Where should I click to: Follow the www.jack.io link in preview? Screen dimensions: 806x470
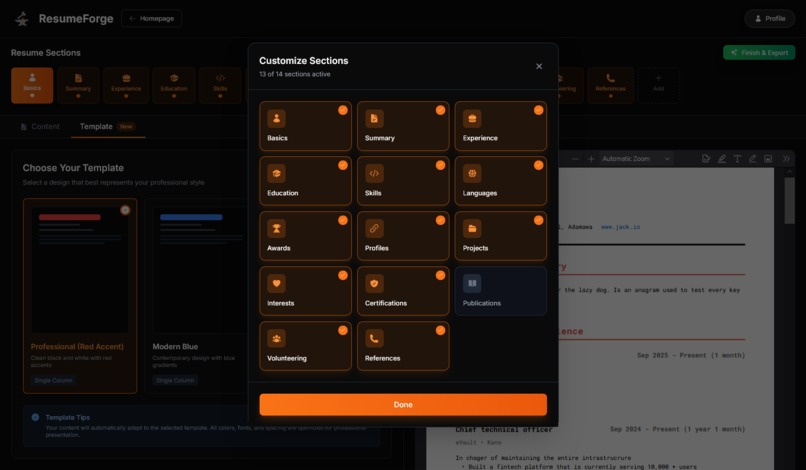coord(620,227)
